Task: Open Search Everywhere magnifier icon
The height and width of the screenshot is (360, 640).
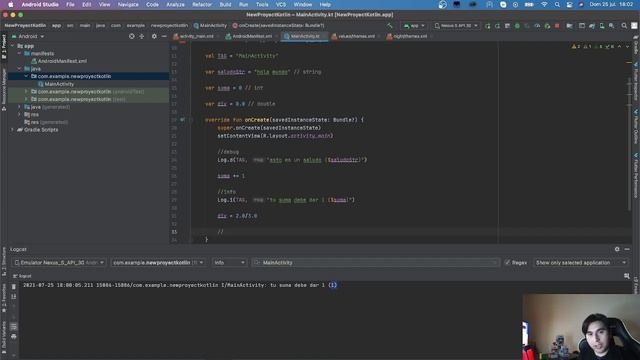Action: click(x=624, y=25)
